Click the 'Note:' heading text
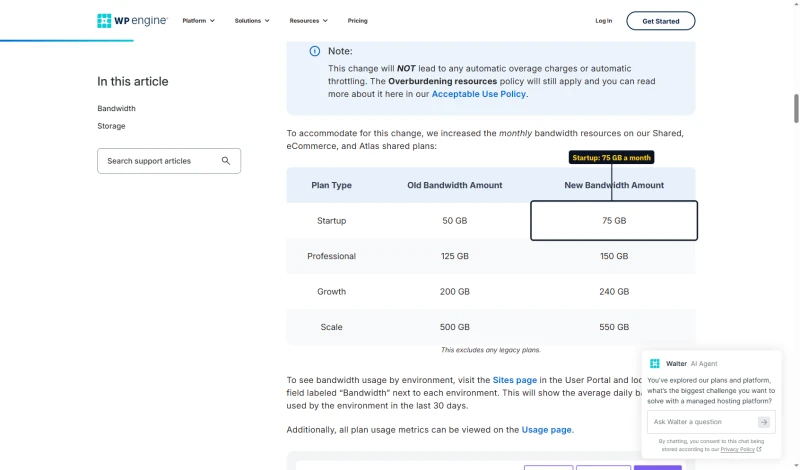Image resolution: width=800 pixels, height=470 pixels. click(340, 51)
